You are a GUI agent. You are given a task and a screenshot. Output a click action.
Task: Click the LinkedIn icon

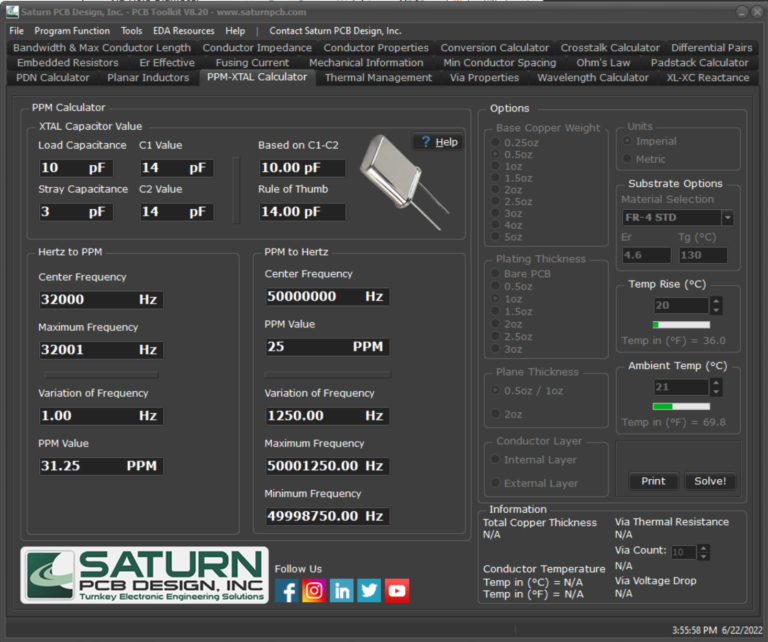tap(342, 591)
